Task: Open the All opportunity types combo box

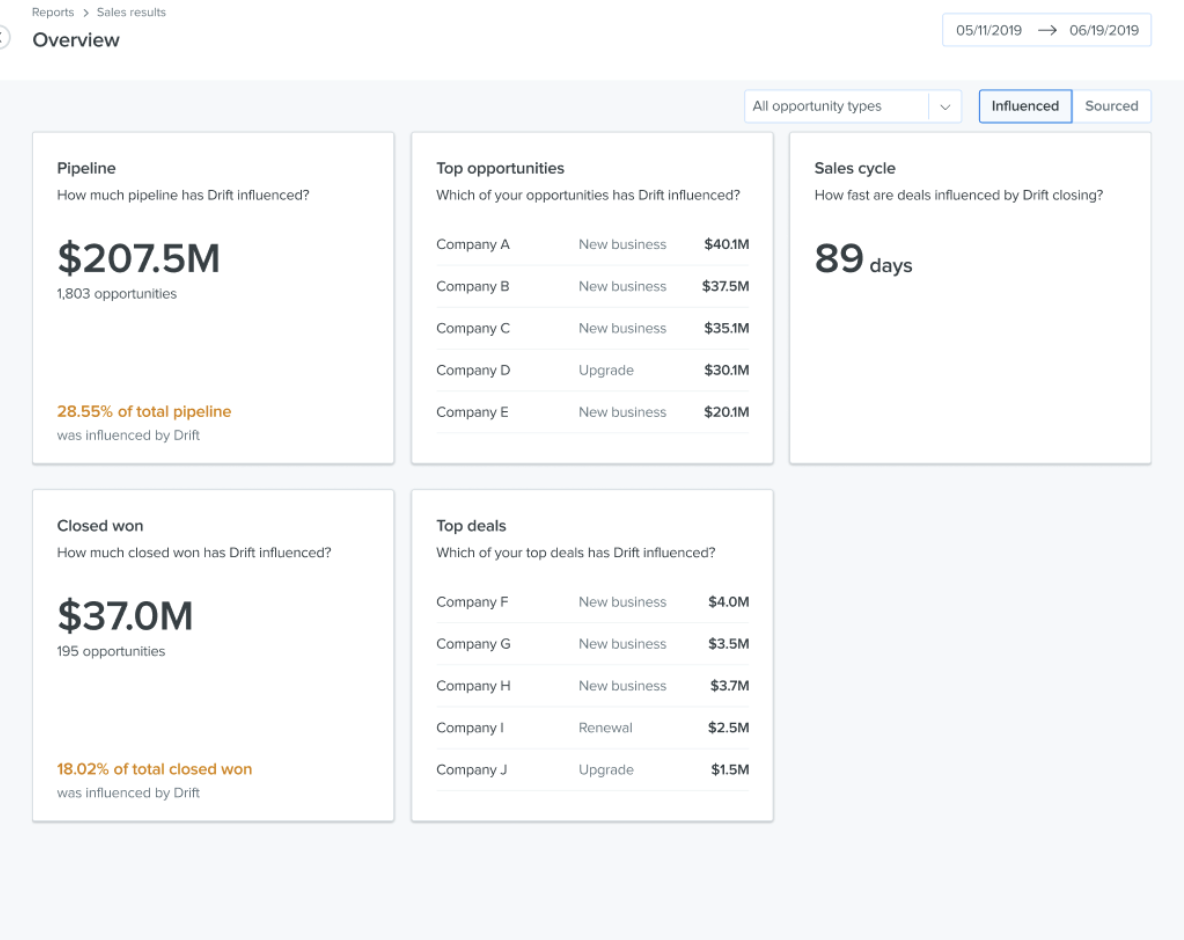Action: coord(853,106)
